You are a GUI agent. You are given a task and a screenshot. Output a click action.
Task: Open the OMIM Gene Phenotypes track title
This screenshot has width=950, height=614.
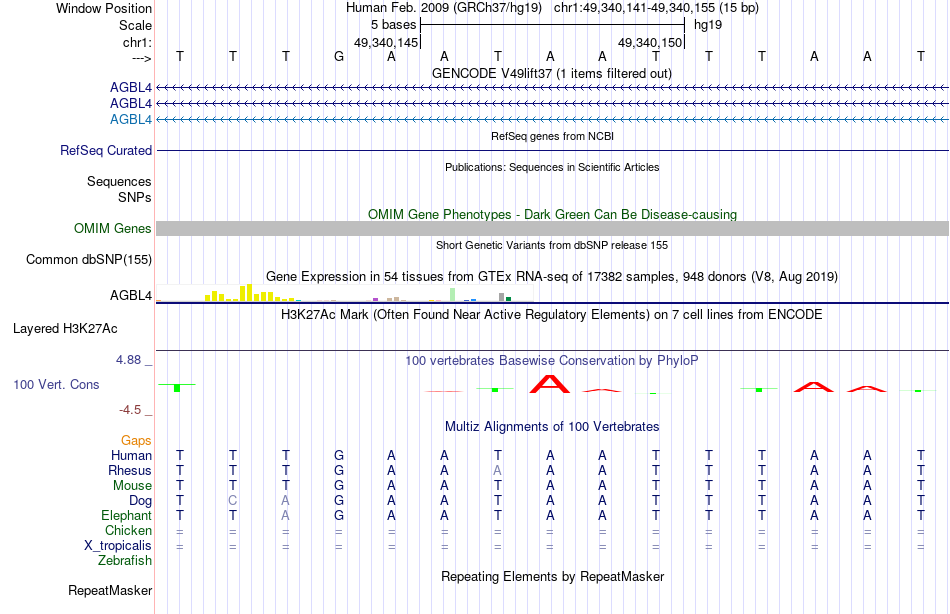tap(552, 215)
